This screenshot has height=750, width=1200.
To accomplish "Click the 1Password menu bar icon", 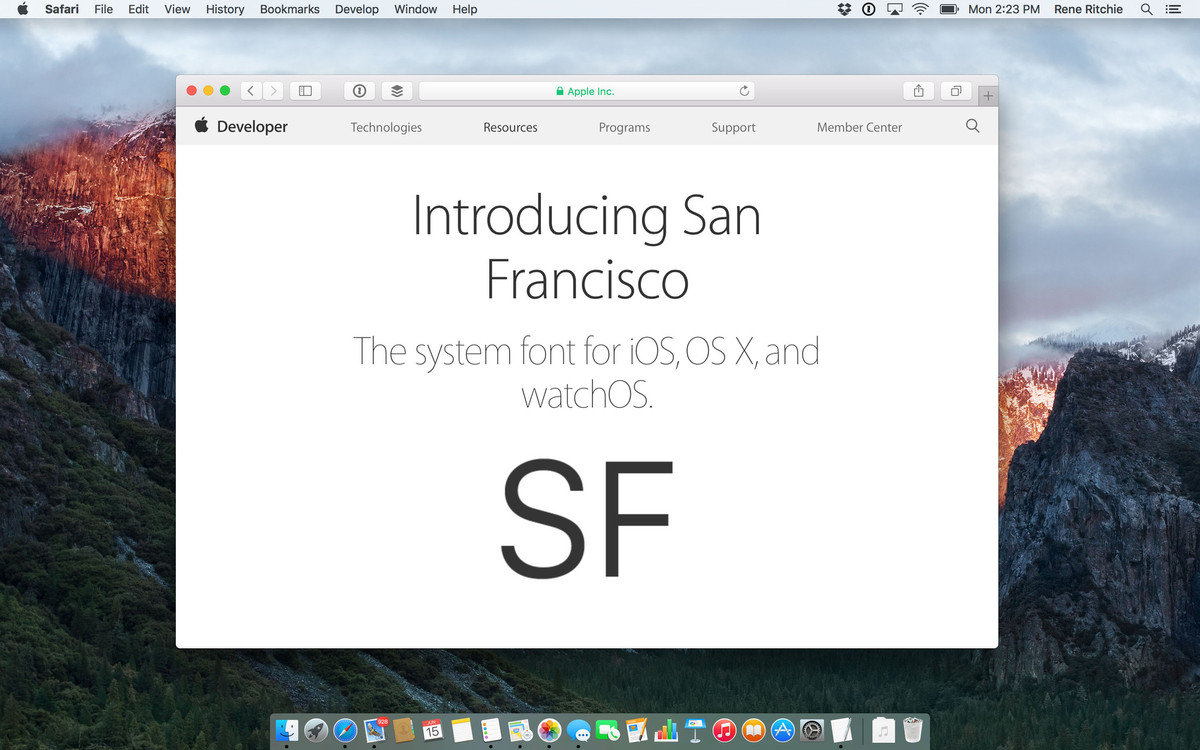I will [869, 9].
